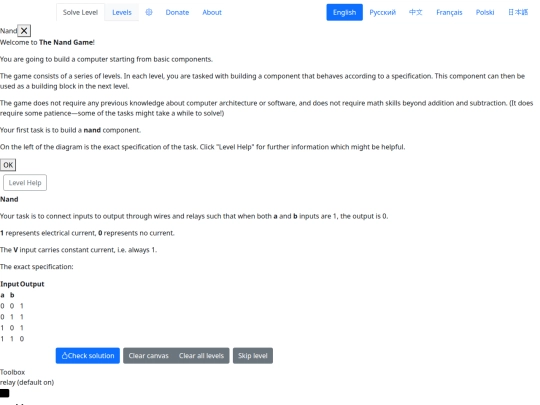
Task: Open the Solve Level tab
Action: 80,12
